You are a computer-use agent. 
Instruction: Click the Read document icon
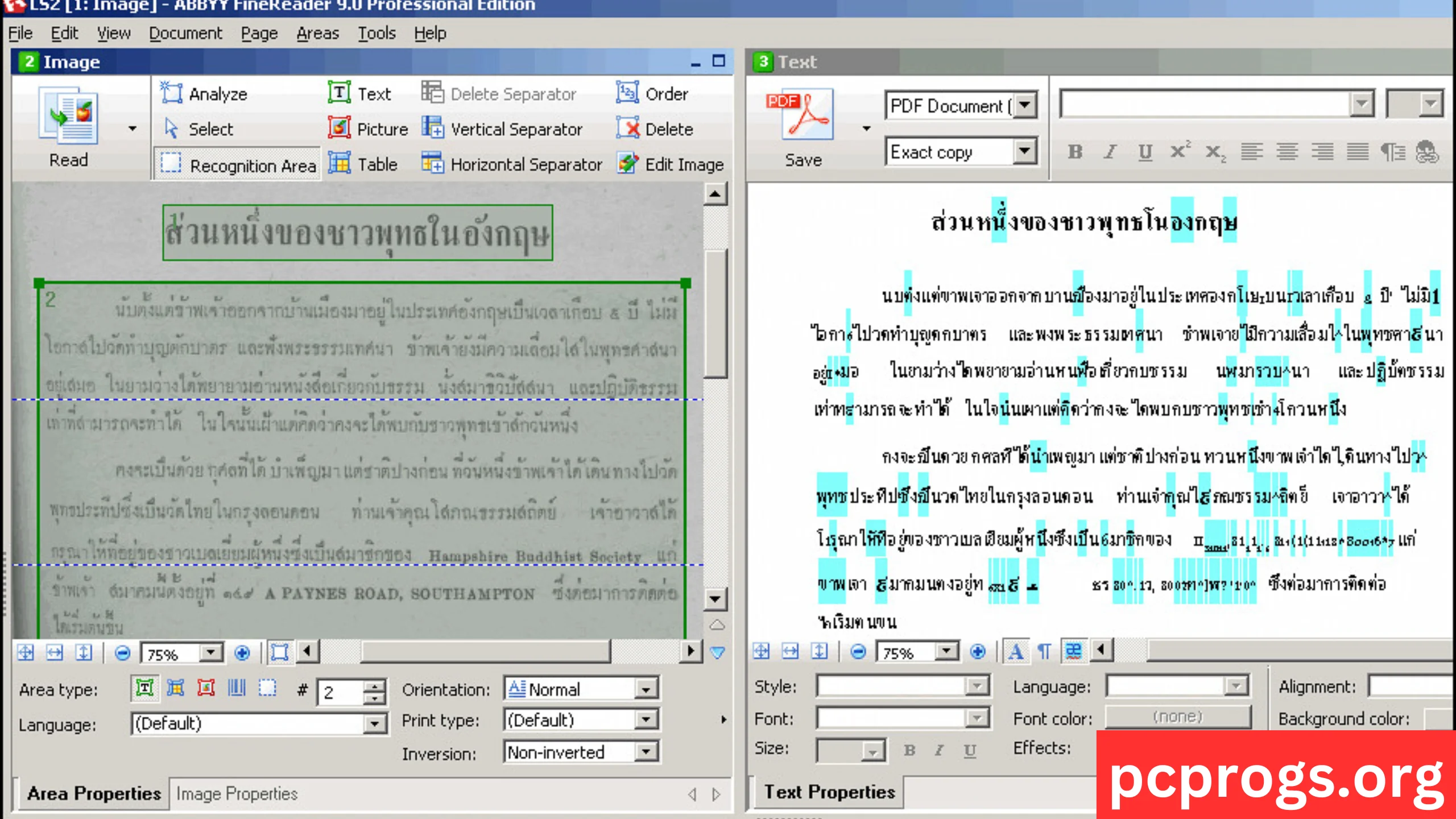coord(68,115)
